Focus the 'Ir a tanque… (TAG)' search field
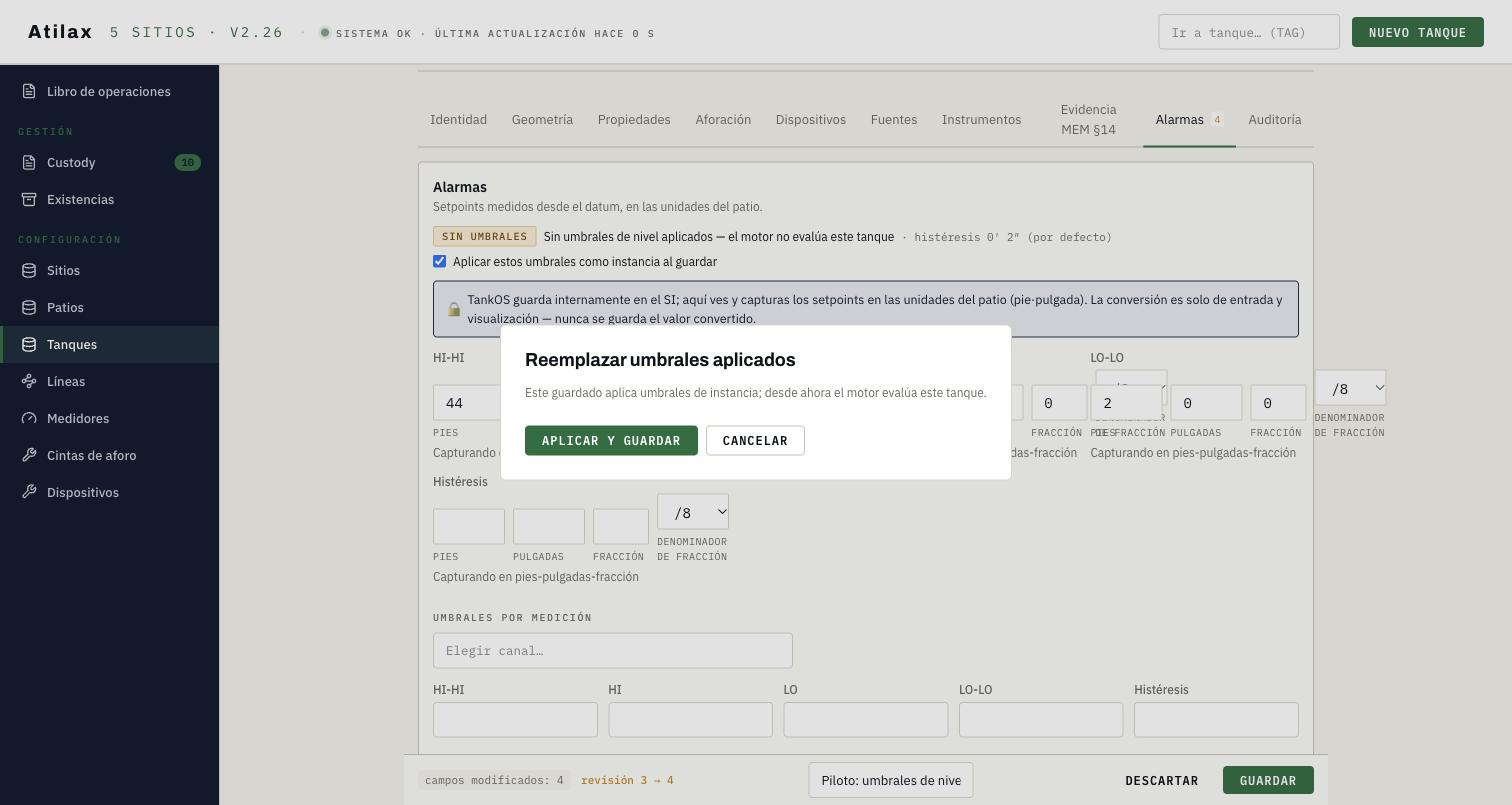 click(1248, 32)
